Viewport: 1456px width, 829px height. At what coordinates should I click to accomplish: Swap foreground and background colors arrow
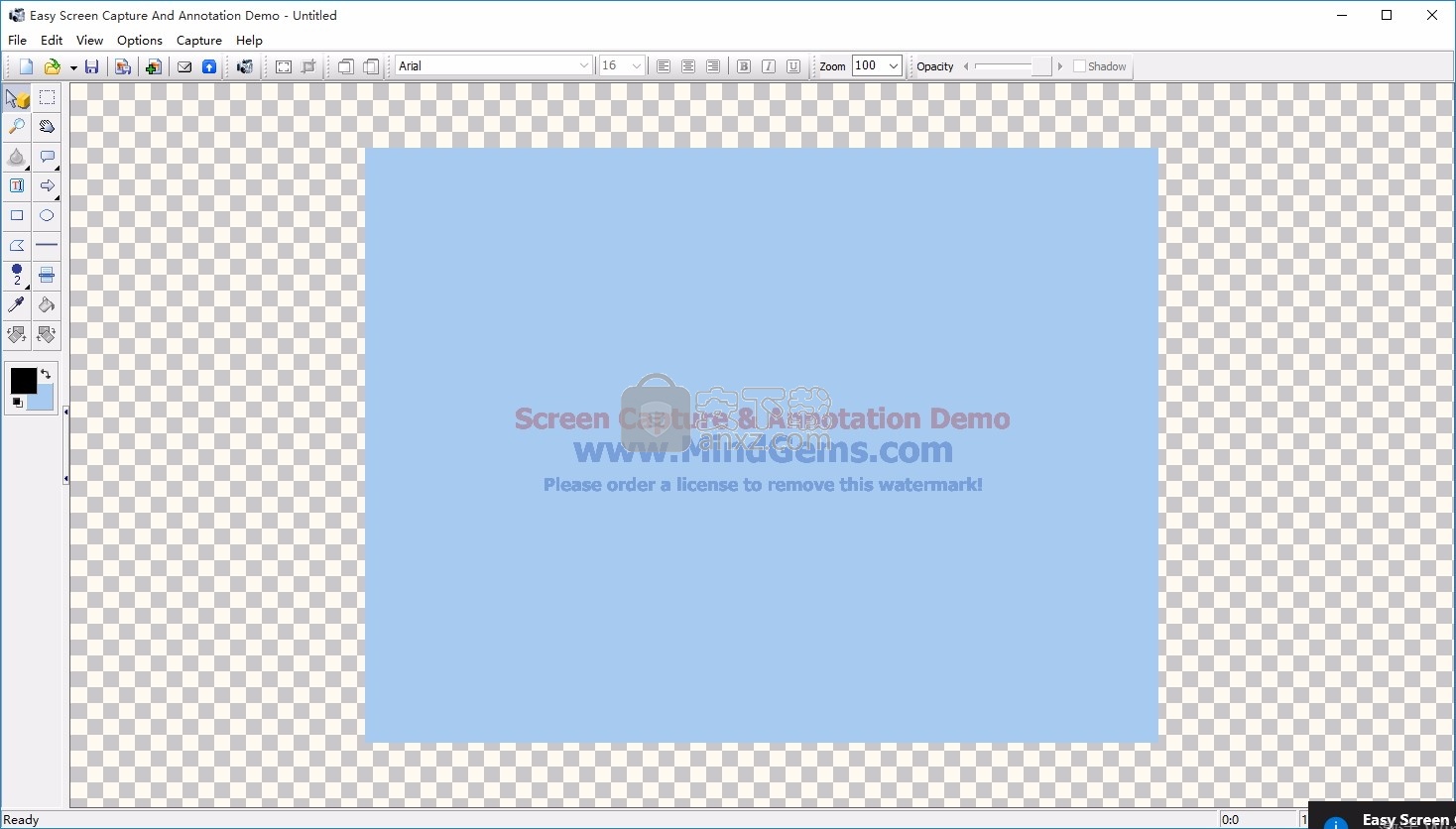46,374
